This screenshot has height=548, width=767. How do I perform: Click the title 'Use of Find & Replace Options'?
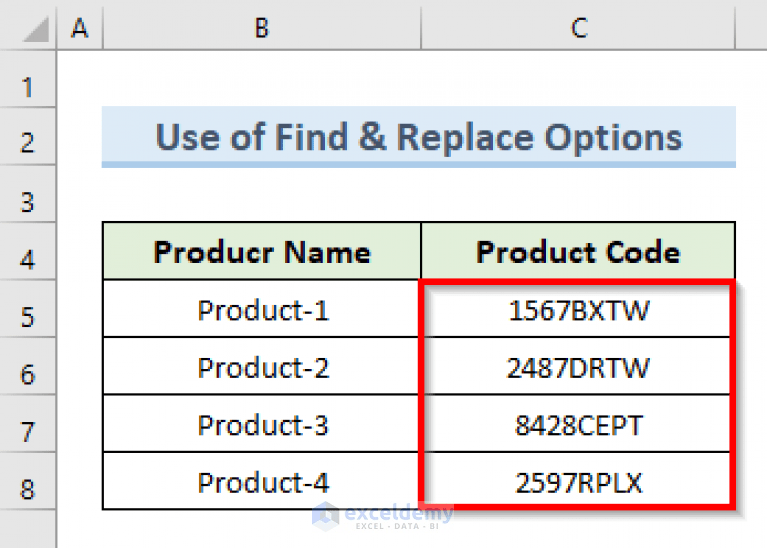point(419,137)
